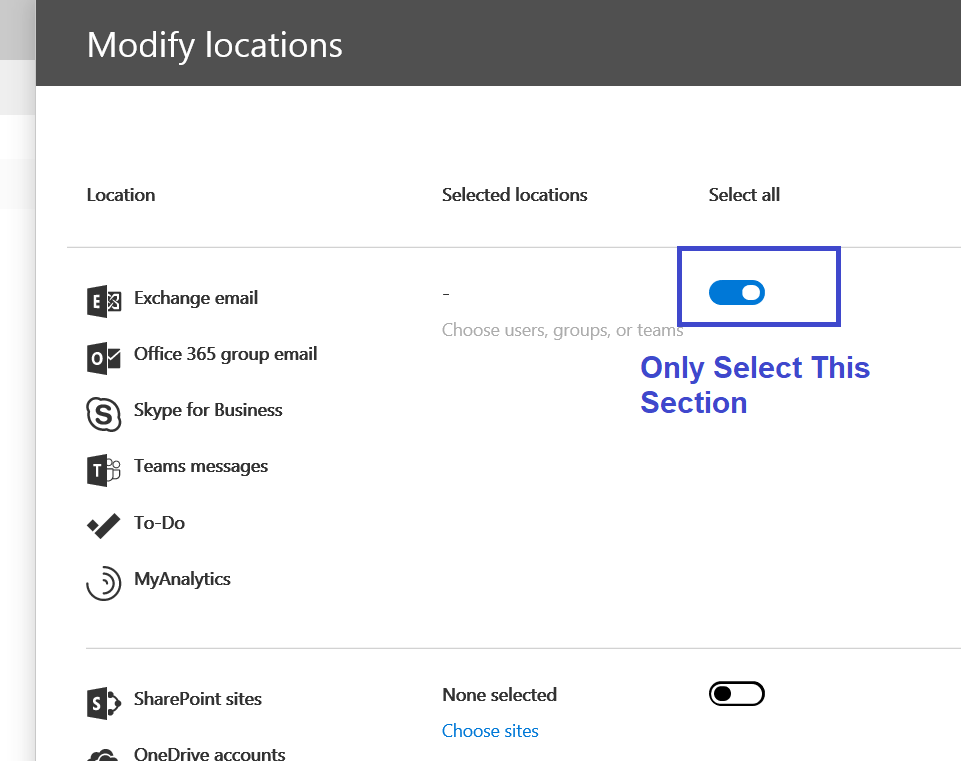Click the Modify locations title

pyautogui.click(x=215, y=45)
